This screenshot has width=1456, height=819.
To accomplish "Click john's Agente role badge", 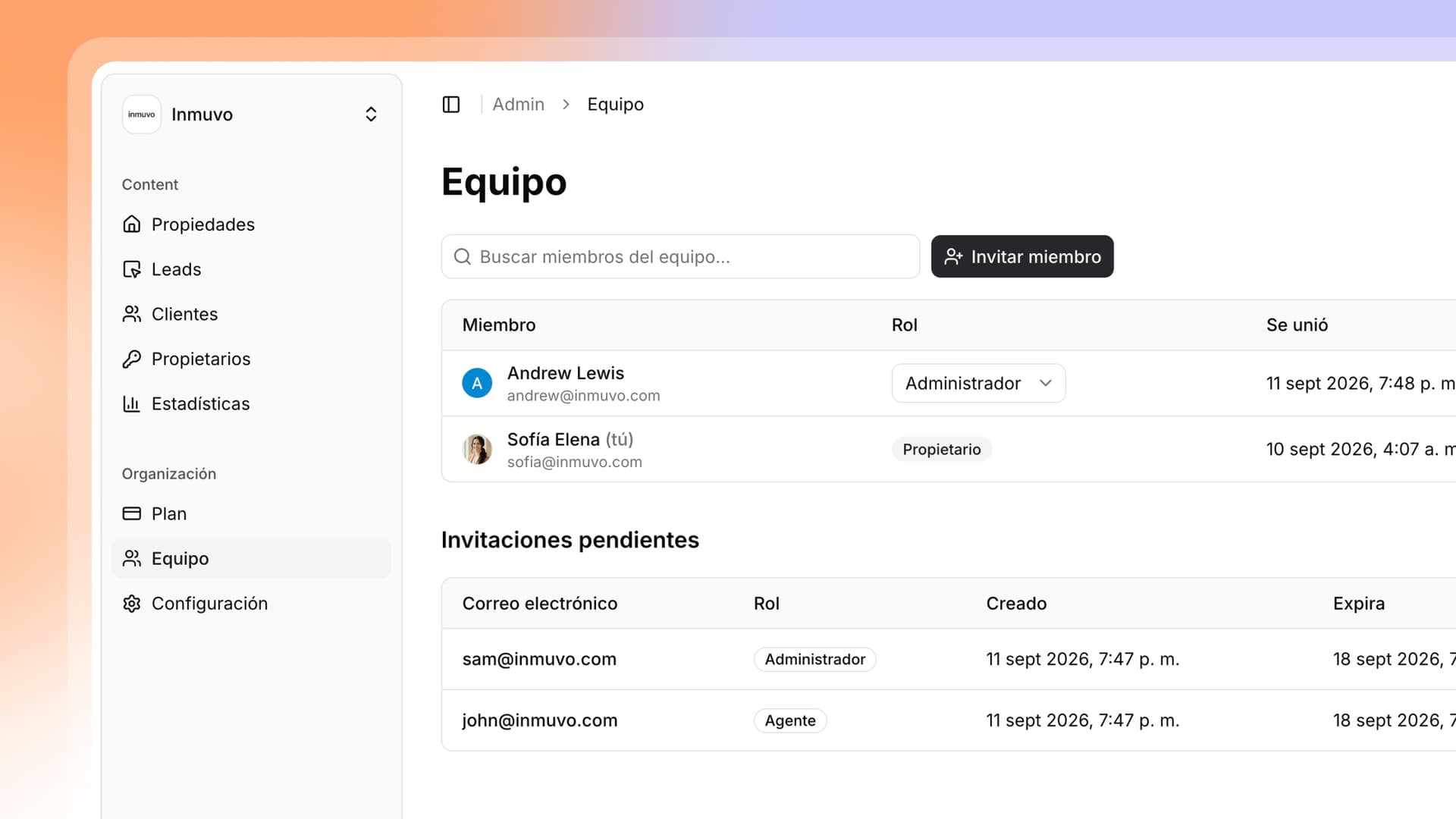I will point(790,720).
